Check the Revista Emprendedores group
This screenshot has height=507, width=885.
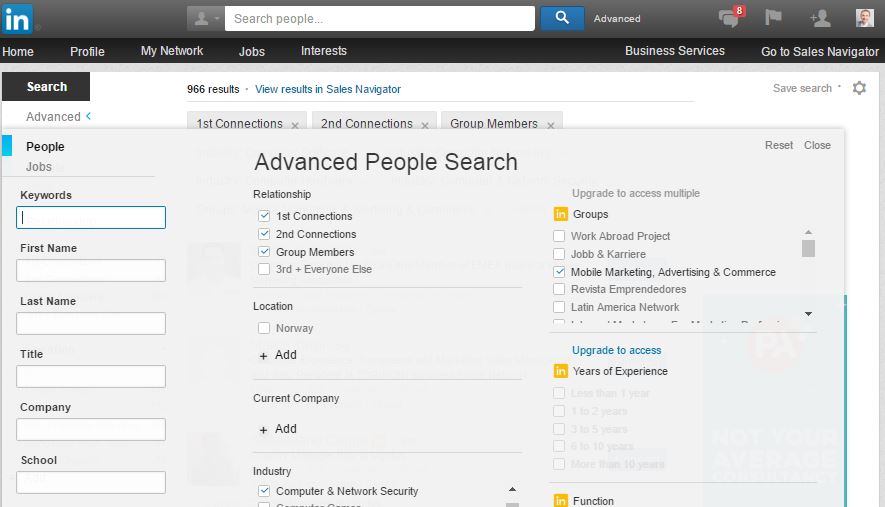click(x=559, y=289)
